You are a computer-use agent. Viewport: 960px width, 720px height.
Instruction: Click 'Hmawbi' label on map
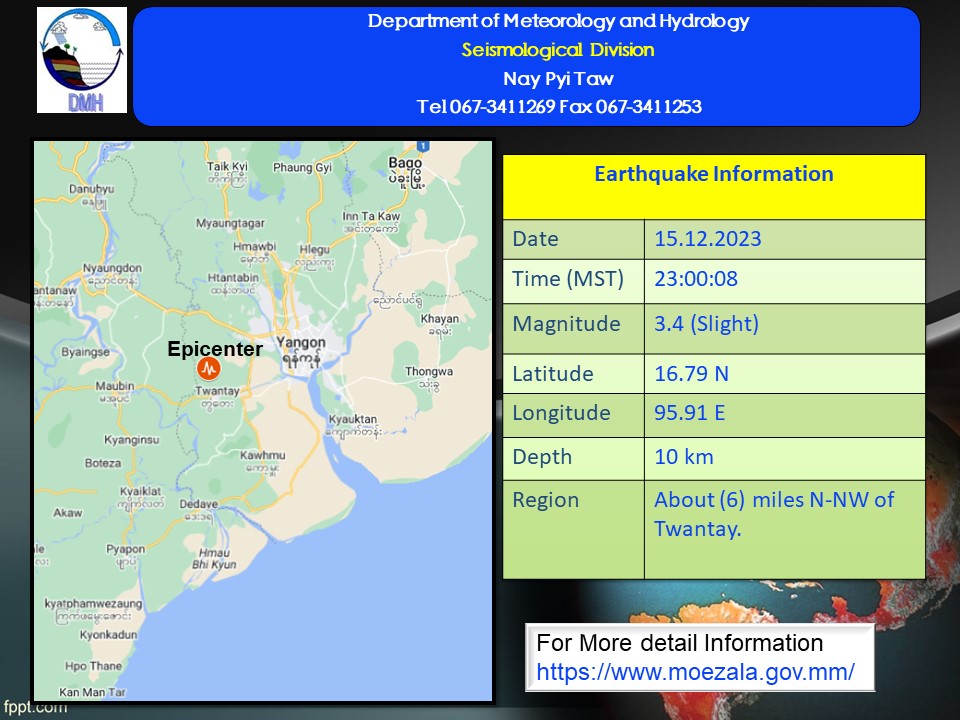(255, 246)
